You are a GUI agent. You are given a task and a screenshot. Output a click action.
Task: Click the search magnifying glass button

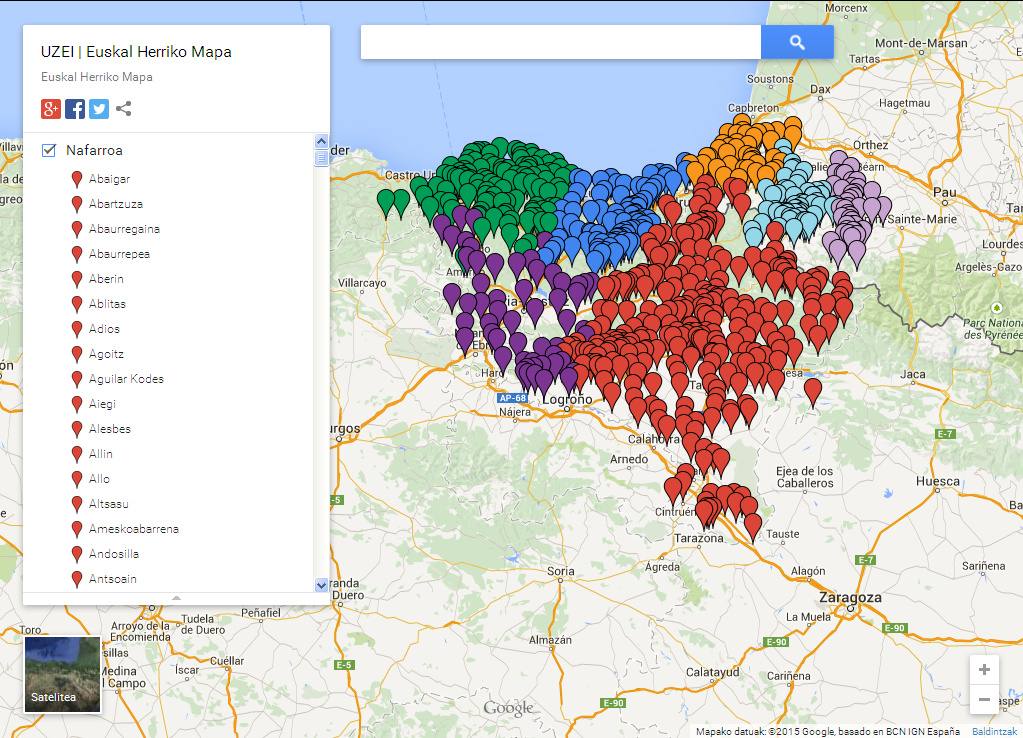[x=797, y=42]
